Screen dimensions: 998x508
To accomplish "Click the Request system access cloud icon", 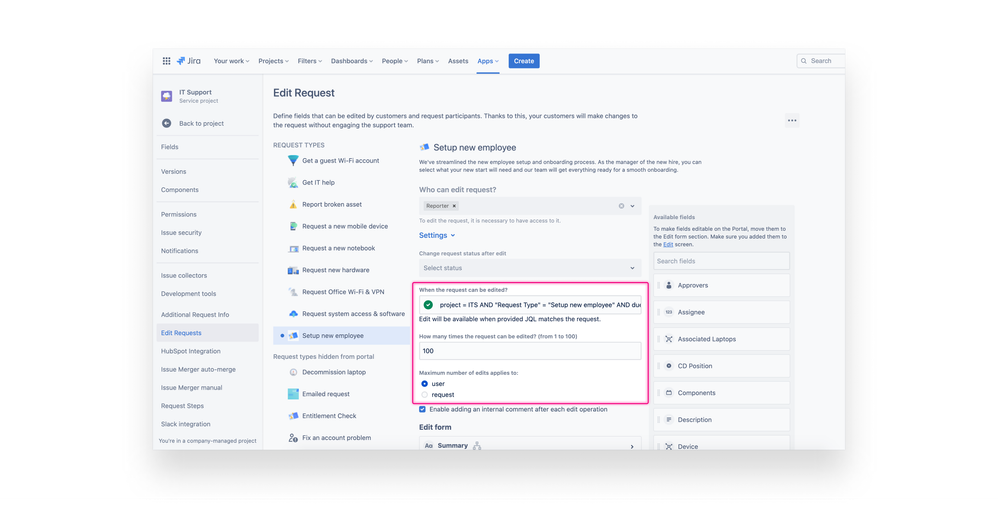I will tap(293, 314).
